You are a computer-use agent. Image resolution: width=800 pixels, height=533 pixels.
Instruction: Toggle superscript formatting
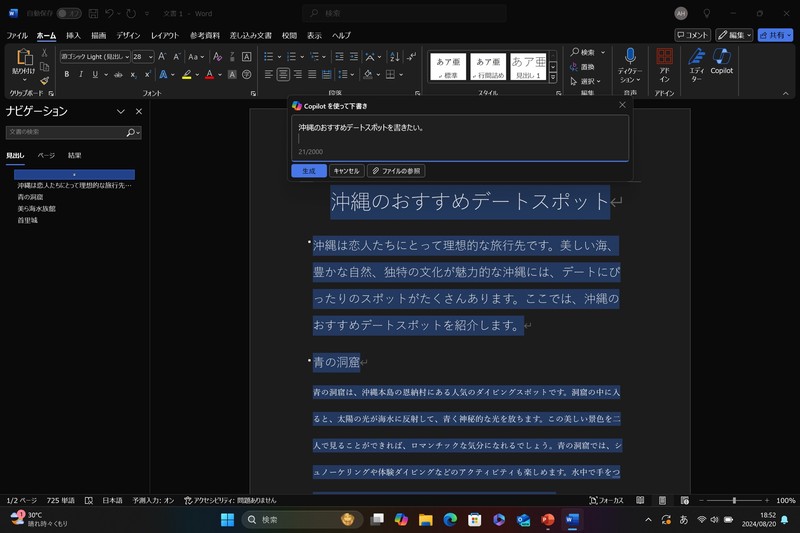click(147, 74)
